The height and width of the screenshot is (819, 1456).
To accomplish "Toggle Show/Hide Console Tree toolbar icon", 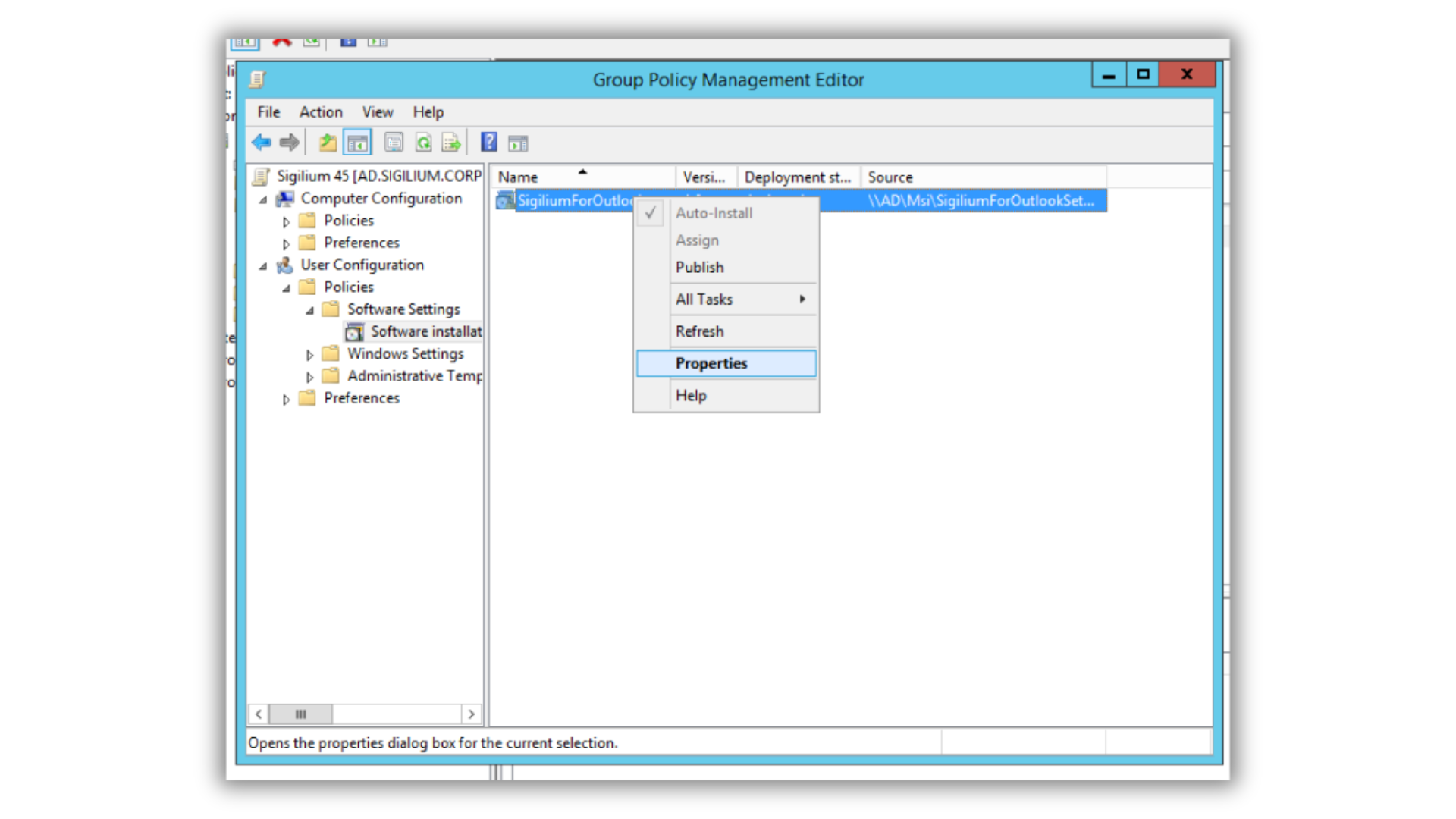I will click(x=357, y=143).
